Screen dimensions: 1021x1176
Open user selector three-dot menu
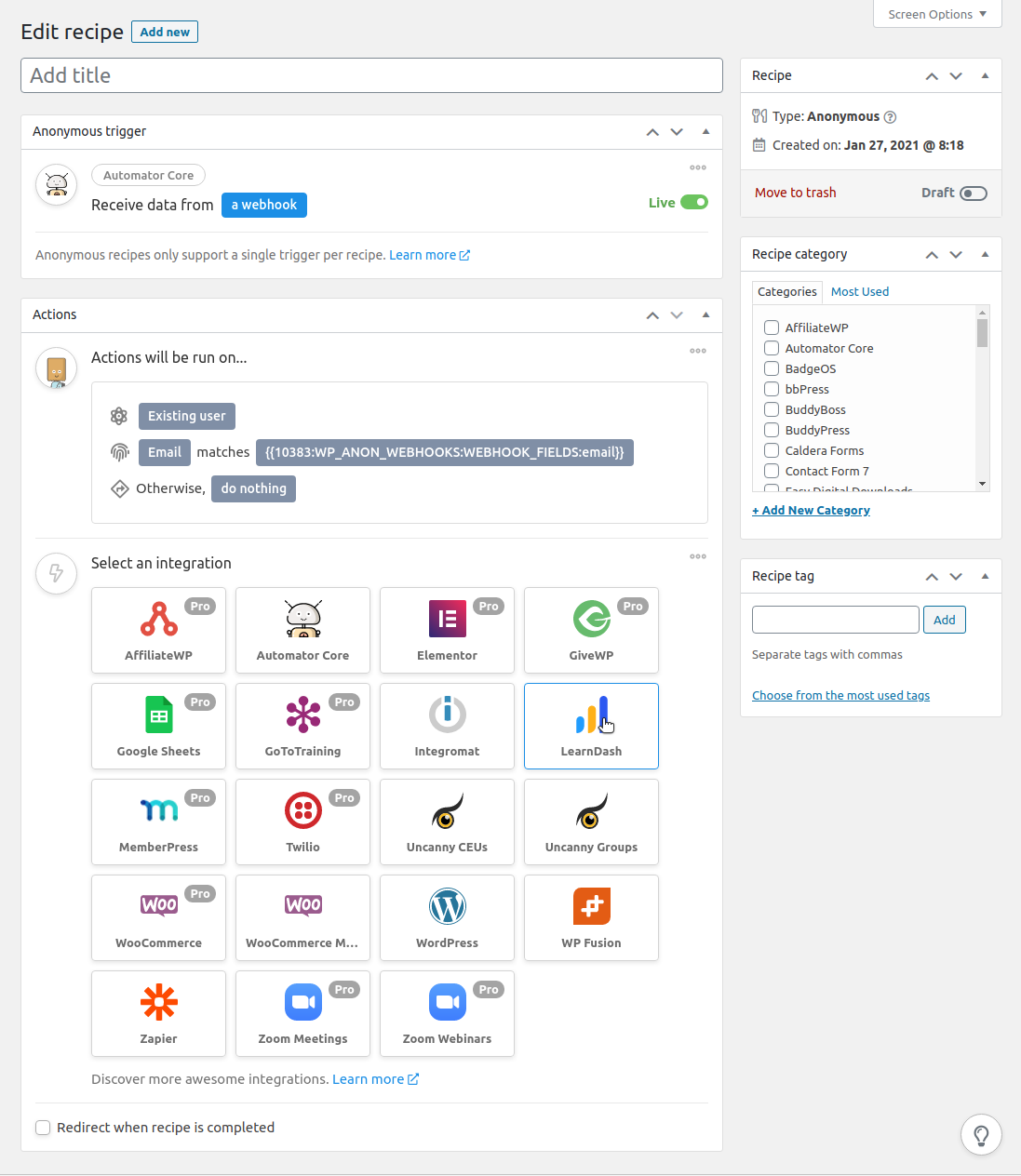pyautogui.click(x=698, y=351)
